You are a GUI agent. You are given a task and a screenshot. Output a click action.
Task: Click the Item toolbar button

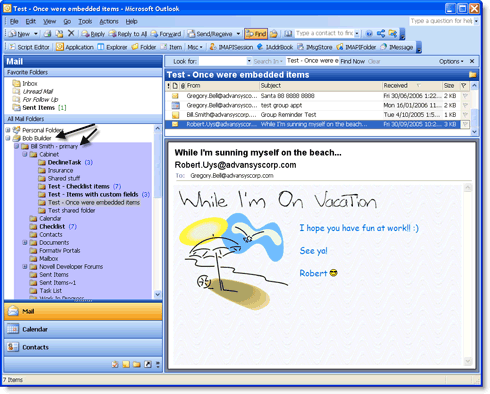tap(171, 47)
